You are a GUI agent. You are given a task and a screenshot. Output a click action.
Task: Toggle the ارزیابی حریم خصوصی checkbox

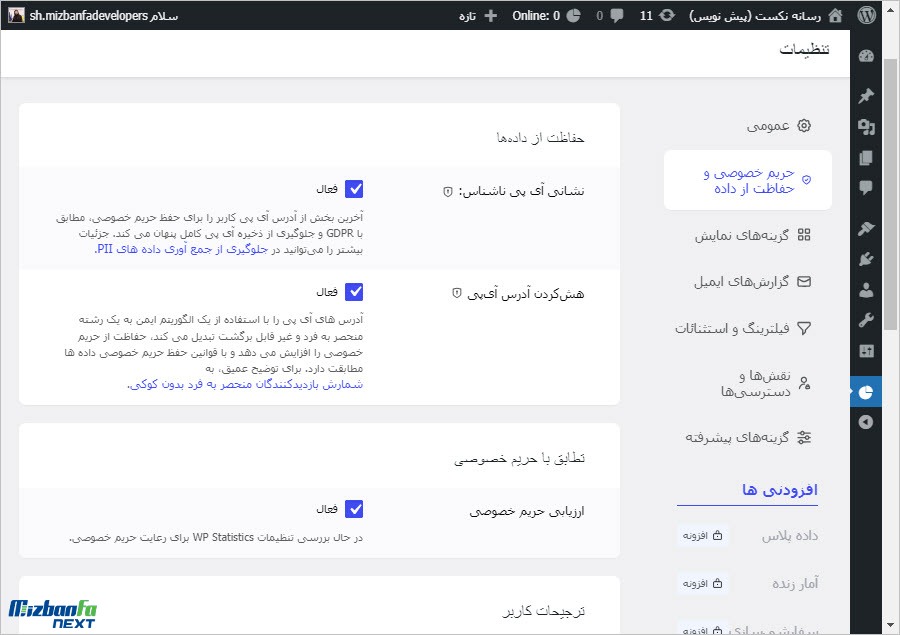tap(354, 509)
